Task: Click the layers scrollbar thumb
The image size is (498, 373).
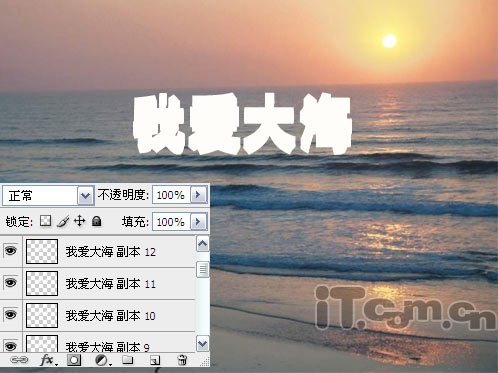Action: point(203,269)
